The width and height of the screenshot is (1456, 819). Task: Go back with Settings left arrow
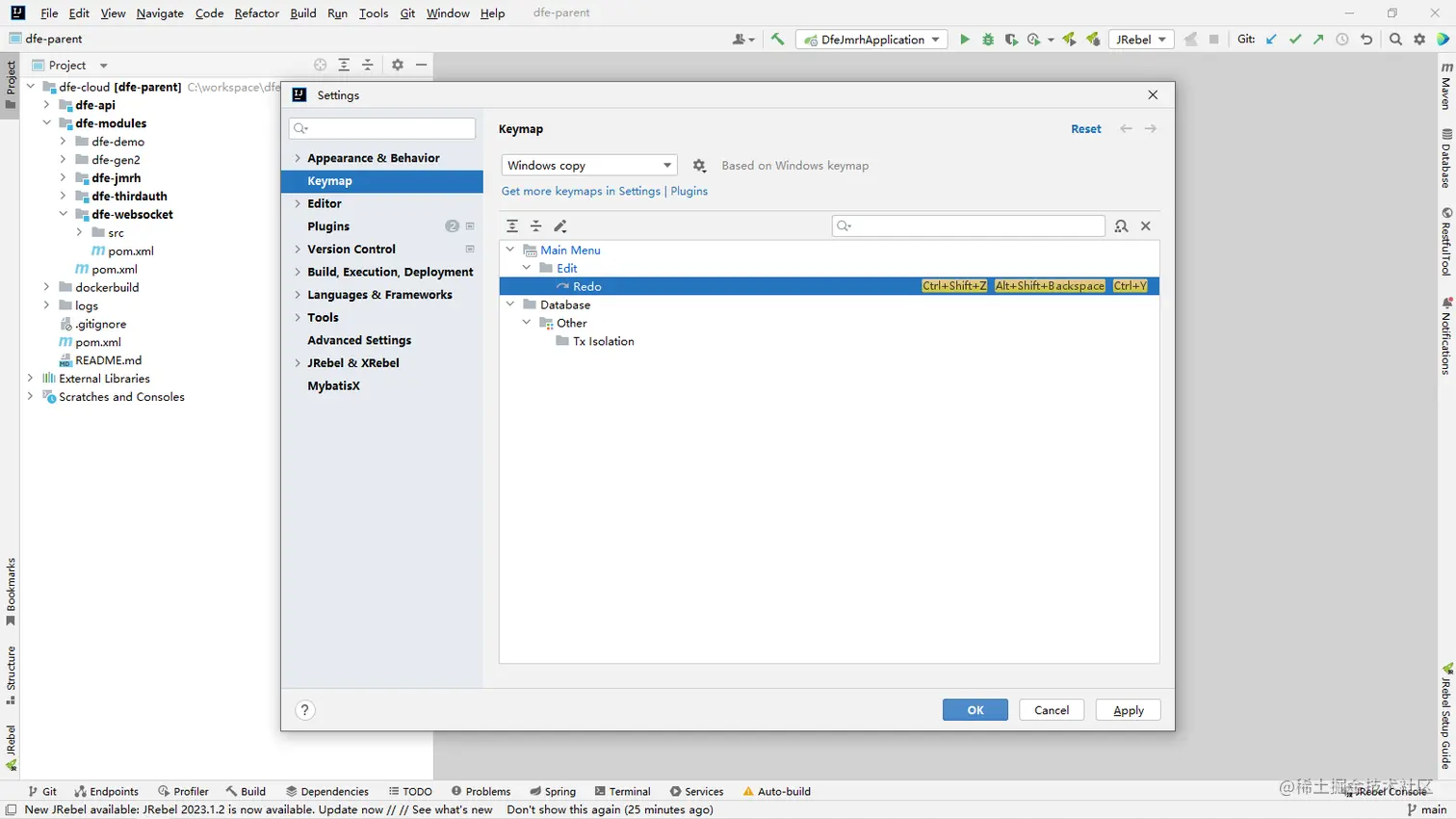(1126, 129)
